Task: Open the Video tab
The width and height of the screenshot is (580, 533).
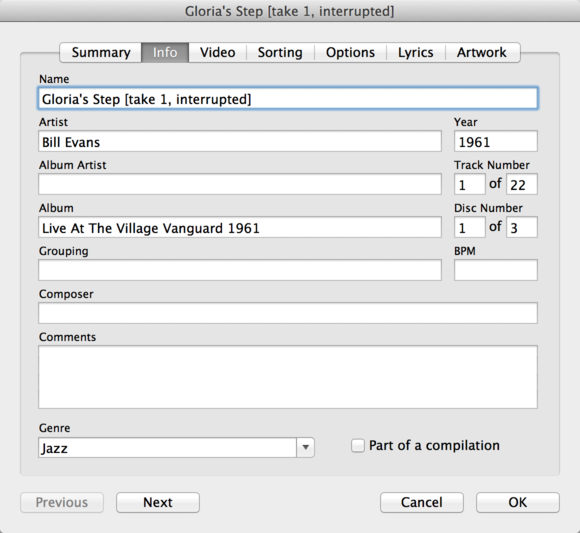Action: click(218, 53)
